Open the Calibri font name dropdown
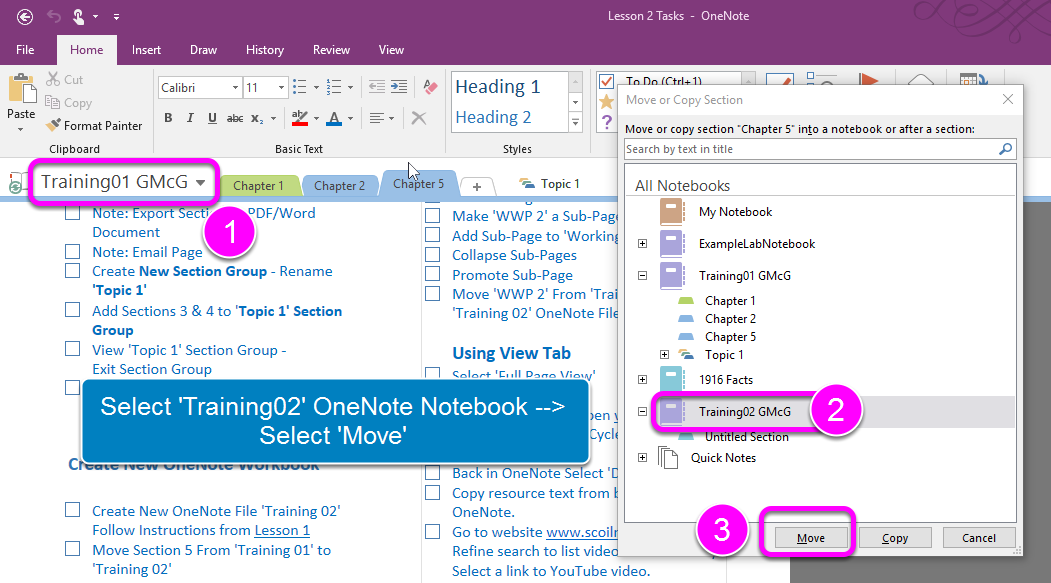Screen dimensions: 1051x583 pos(235,88)
